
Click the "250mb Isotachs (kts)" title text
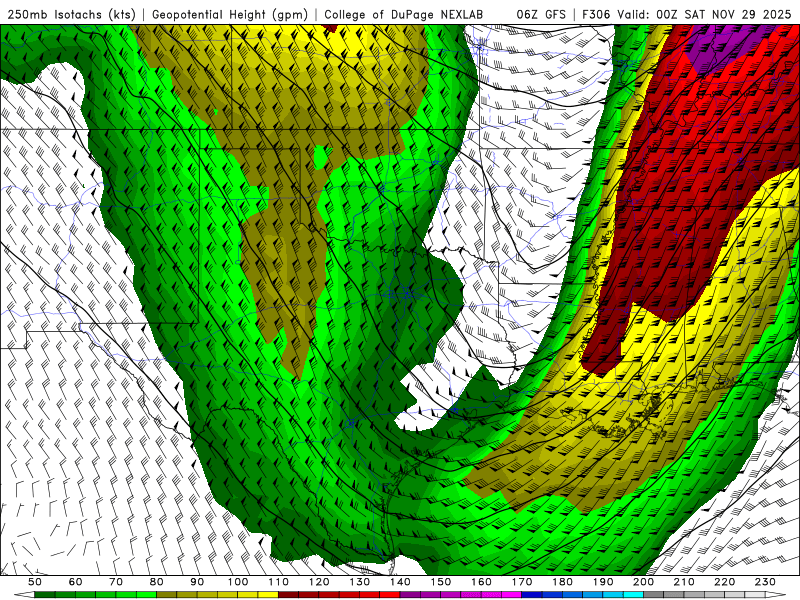[71, 14]
